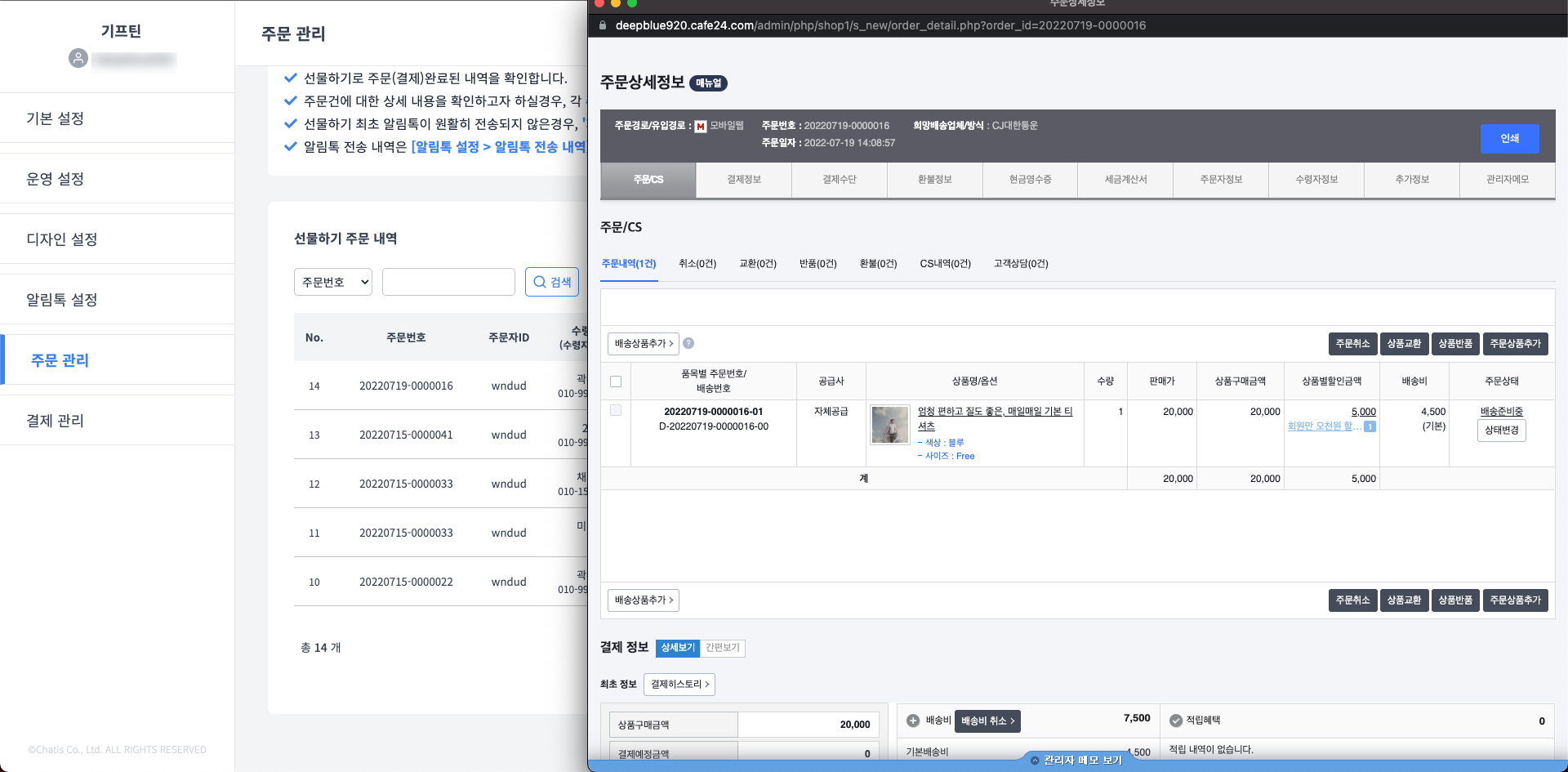
Task: Click the blue discount count badge
Action: (1370, 426)
